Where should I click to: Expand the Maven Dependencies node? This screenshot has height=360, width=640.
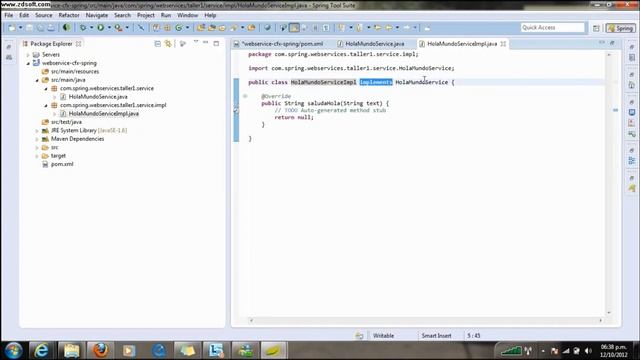point(37,139)
